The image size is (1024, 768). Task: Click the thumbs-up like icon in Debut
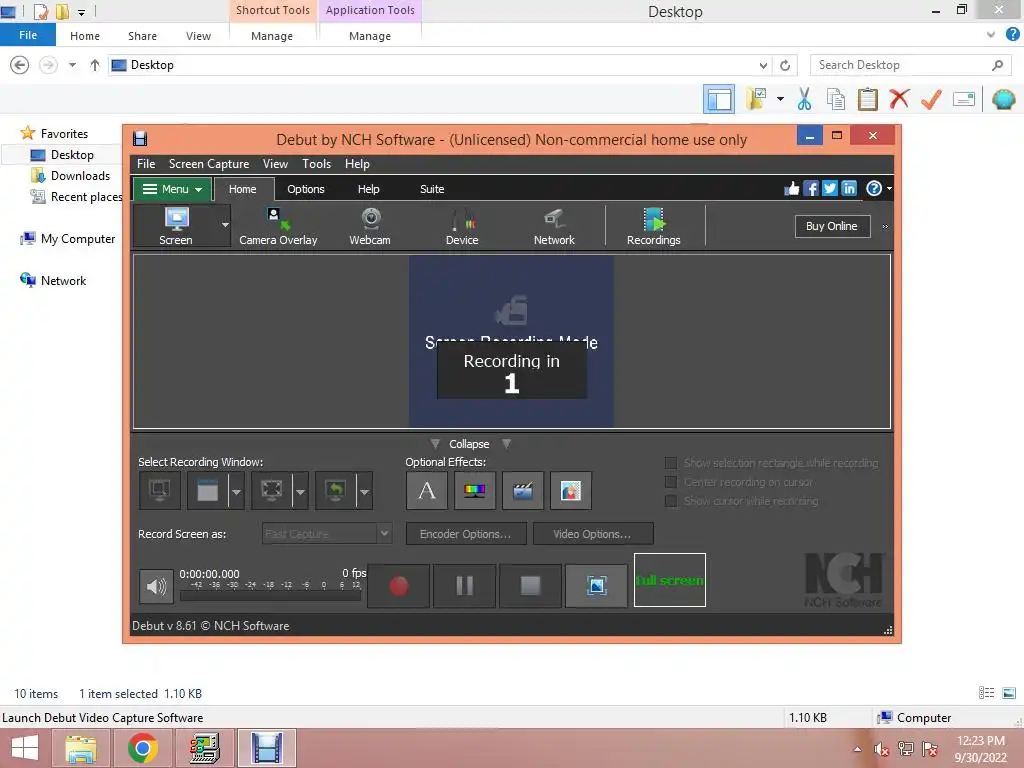[x=792, y=189]
